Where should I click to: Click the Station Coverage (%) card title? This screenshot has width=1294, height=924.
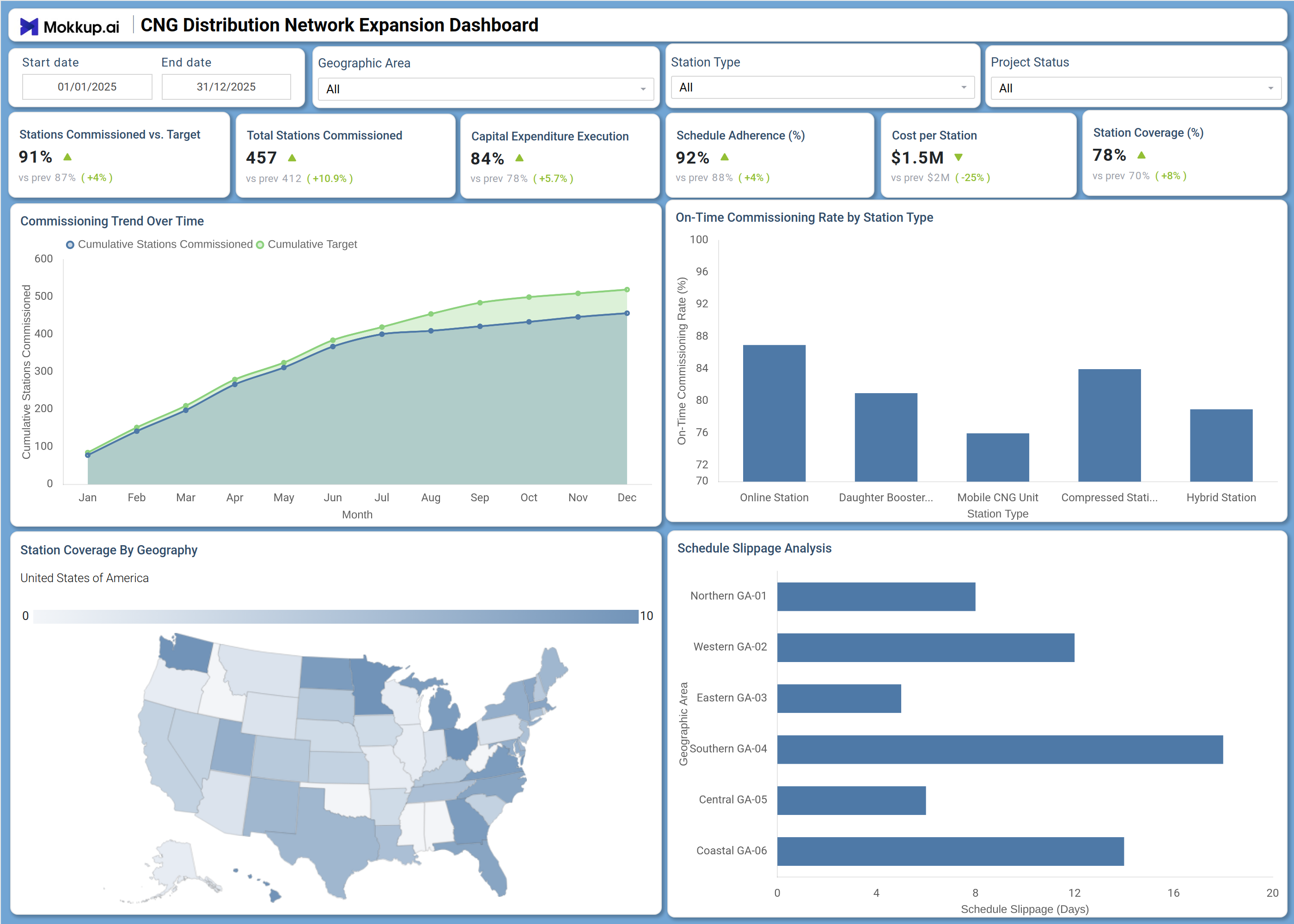coord(1148,133)
